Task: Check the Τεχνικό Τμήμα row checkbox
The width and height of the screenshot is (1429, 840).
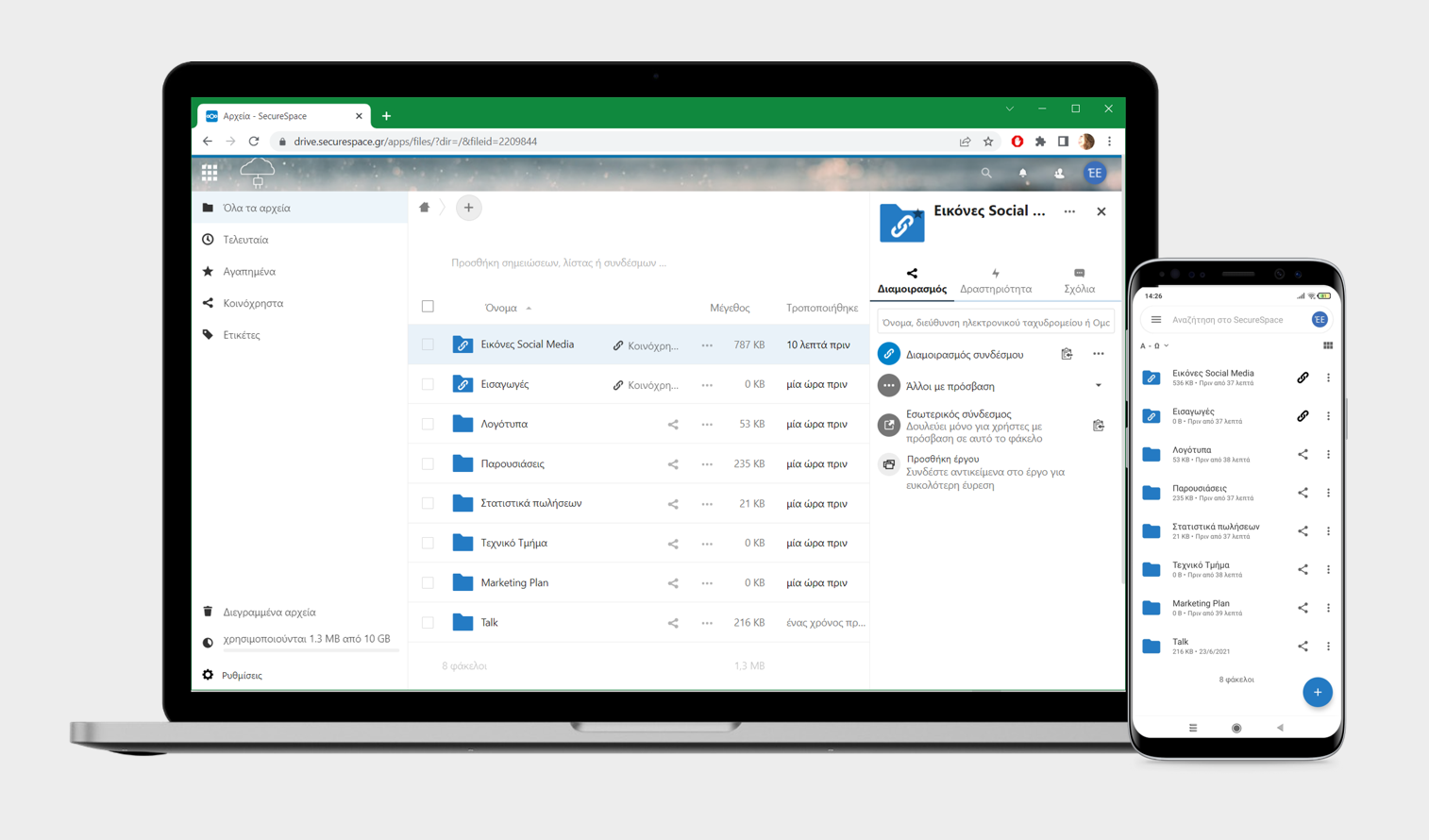Action: click(x=428, y=544)
